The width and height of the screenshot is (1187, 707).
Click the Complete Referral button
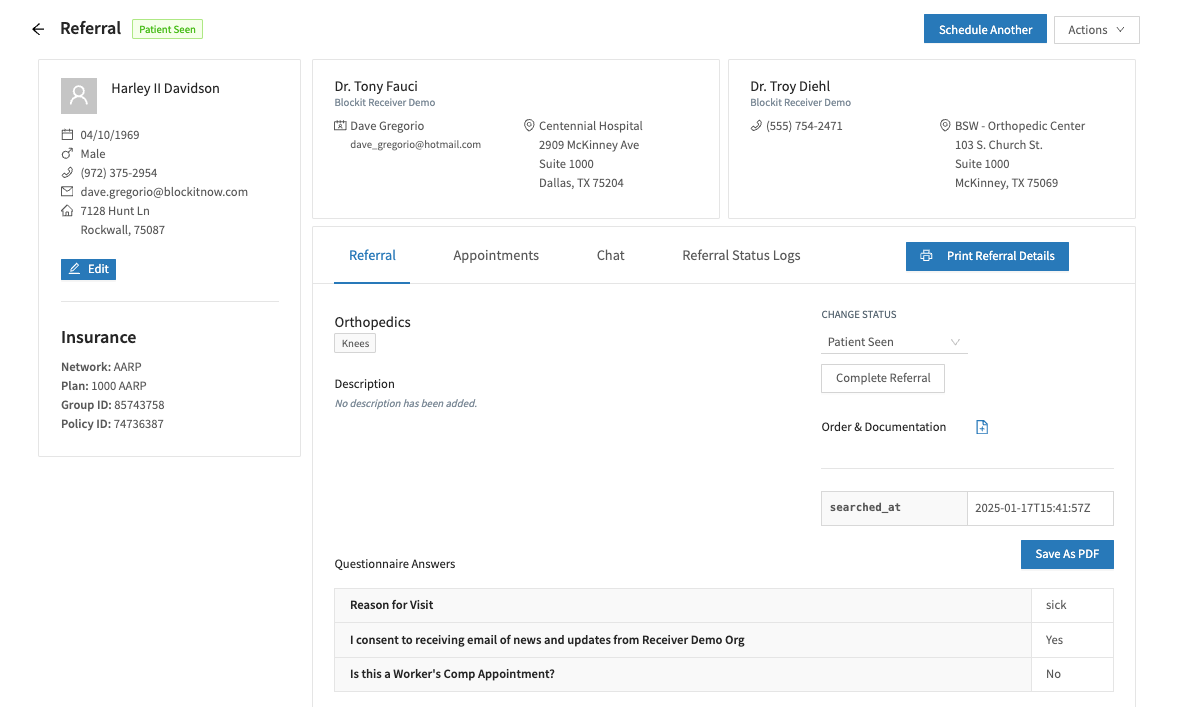[x=883, y=378]
